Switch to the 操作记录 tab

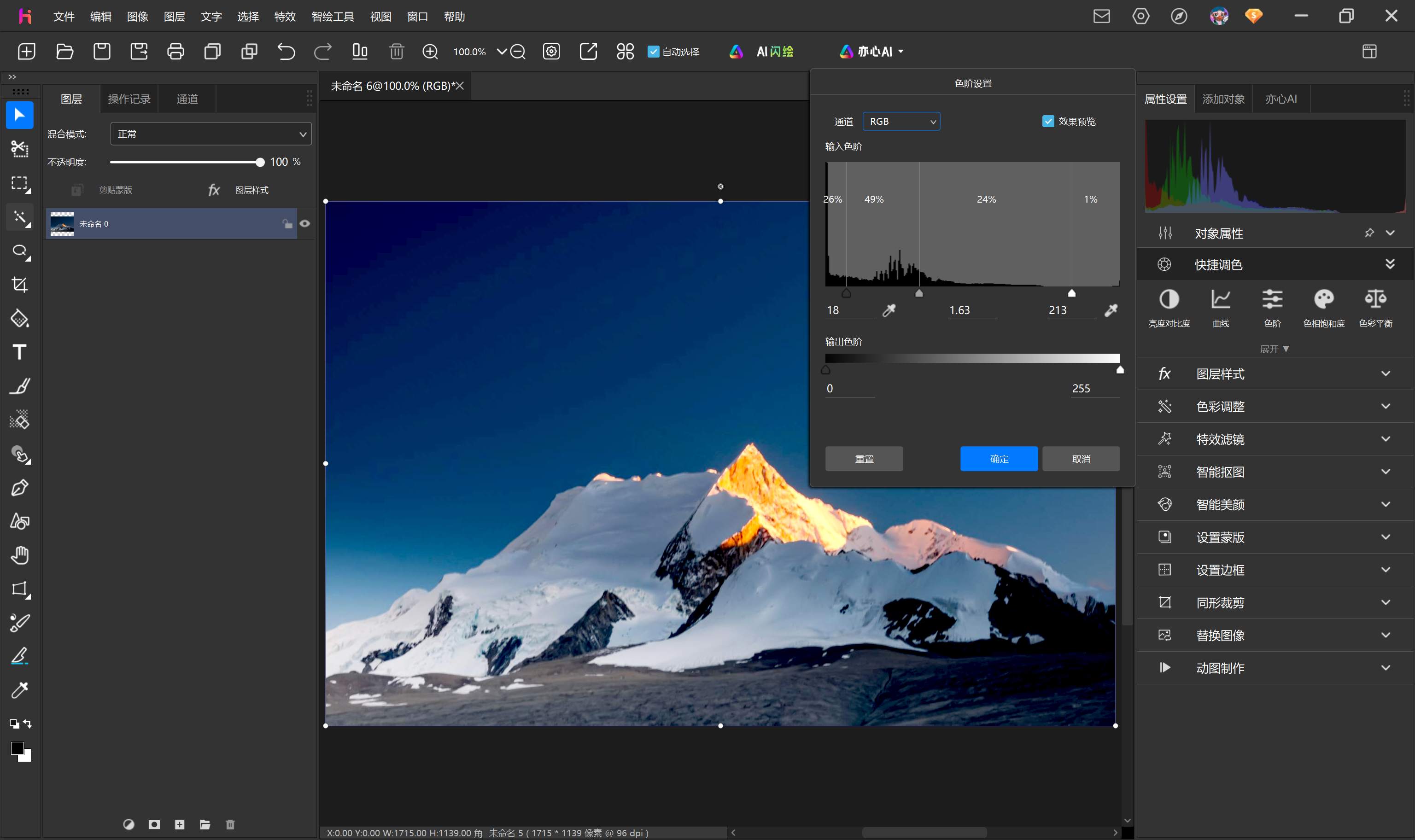(x=129, y=99)
